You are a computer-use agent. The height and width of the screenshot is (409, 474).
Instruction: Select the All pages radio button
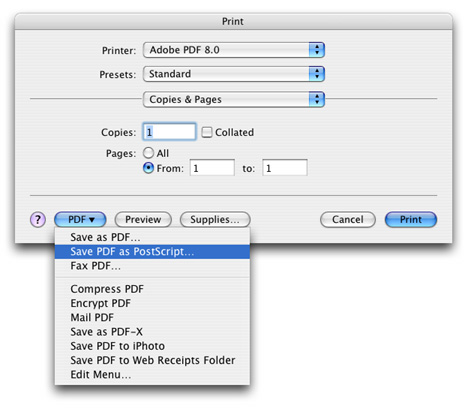click(148, 153)
